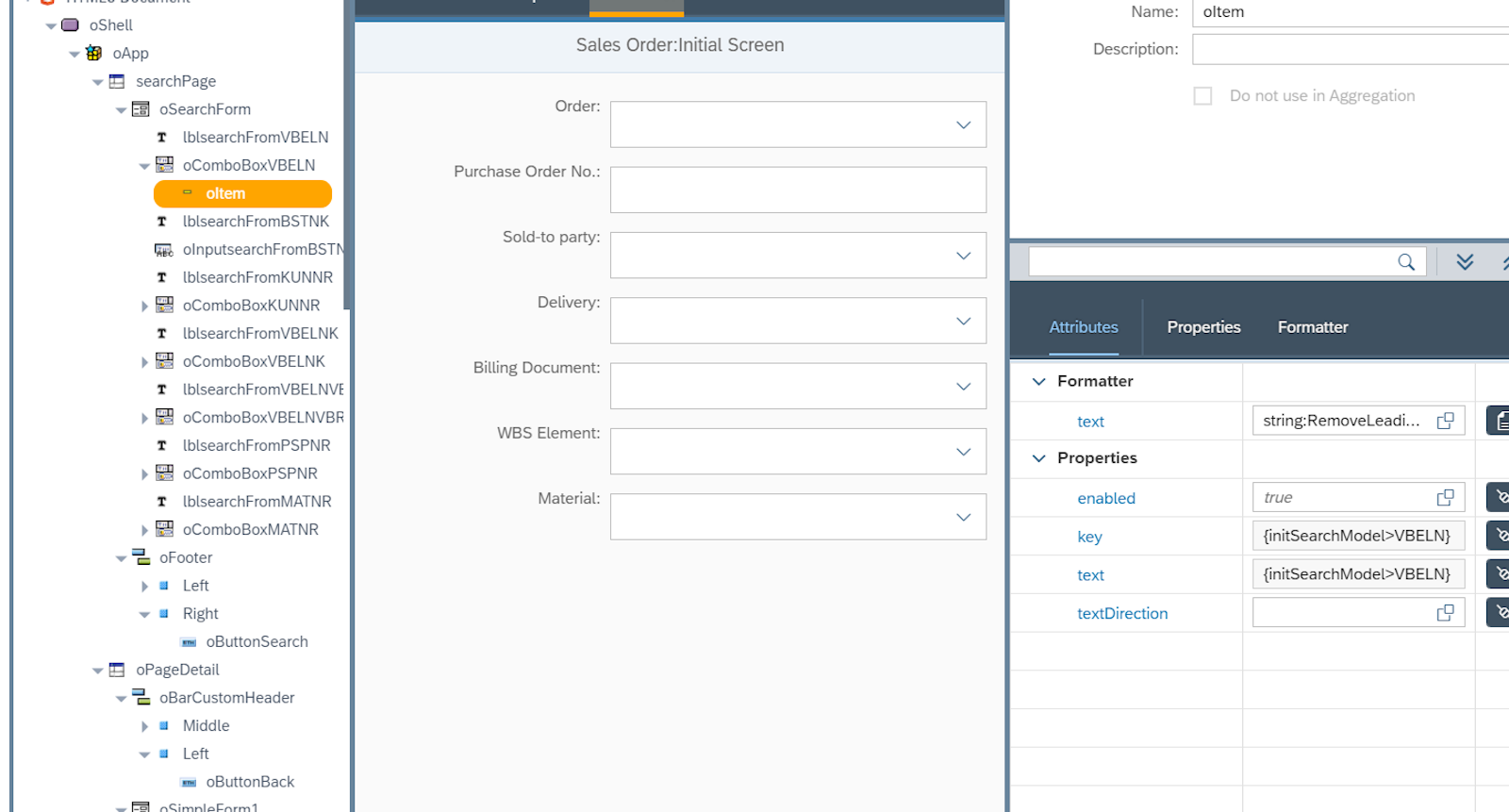This screenshot has height=812, width=1509.
Task: Click the lblsearchFromVBELN label icon
Action: click(x=161, y=138)
